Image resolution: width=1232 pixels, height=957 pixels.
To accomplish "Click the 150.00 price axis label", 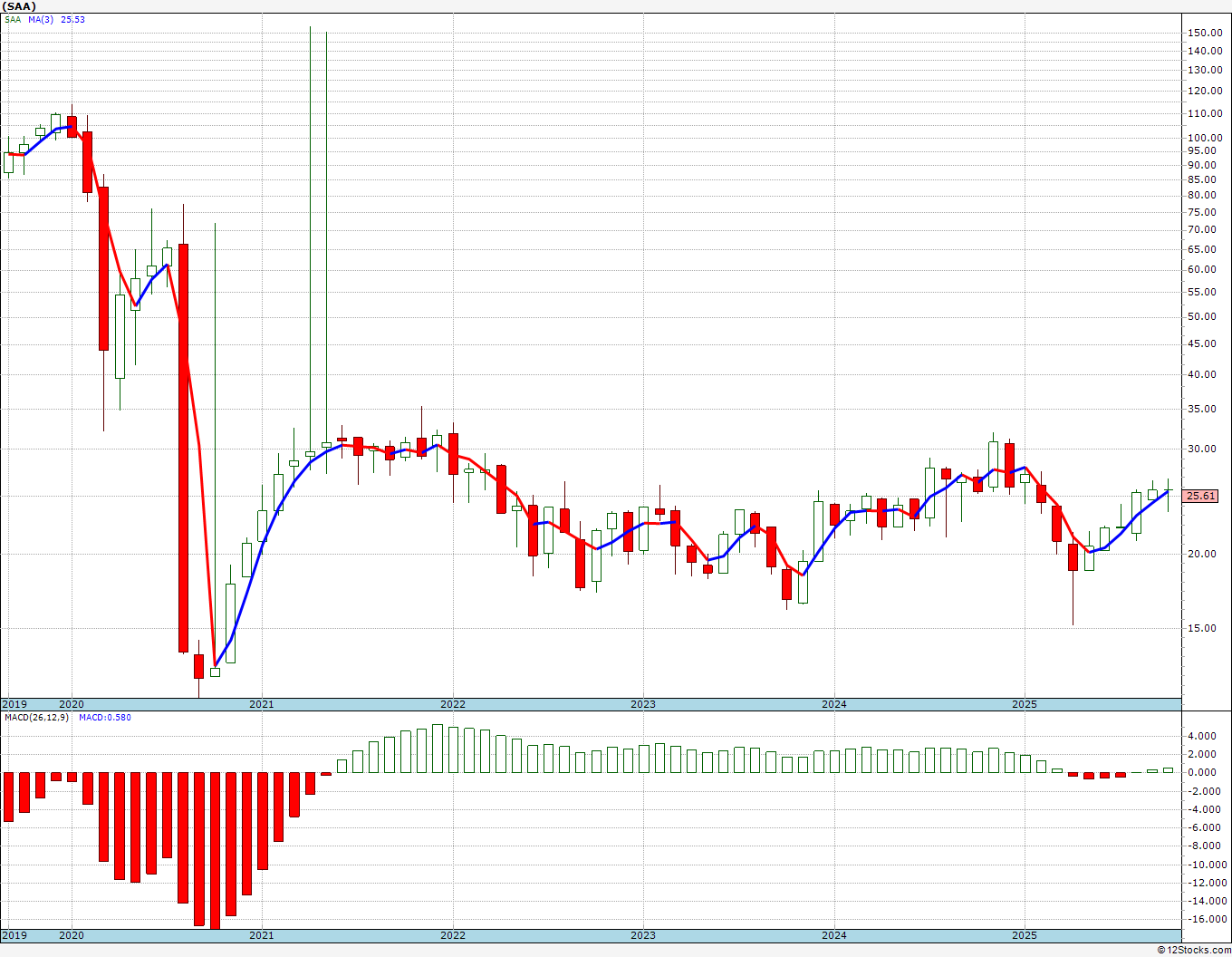I will click(1204, 33).
